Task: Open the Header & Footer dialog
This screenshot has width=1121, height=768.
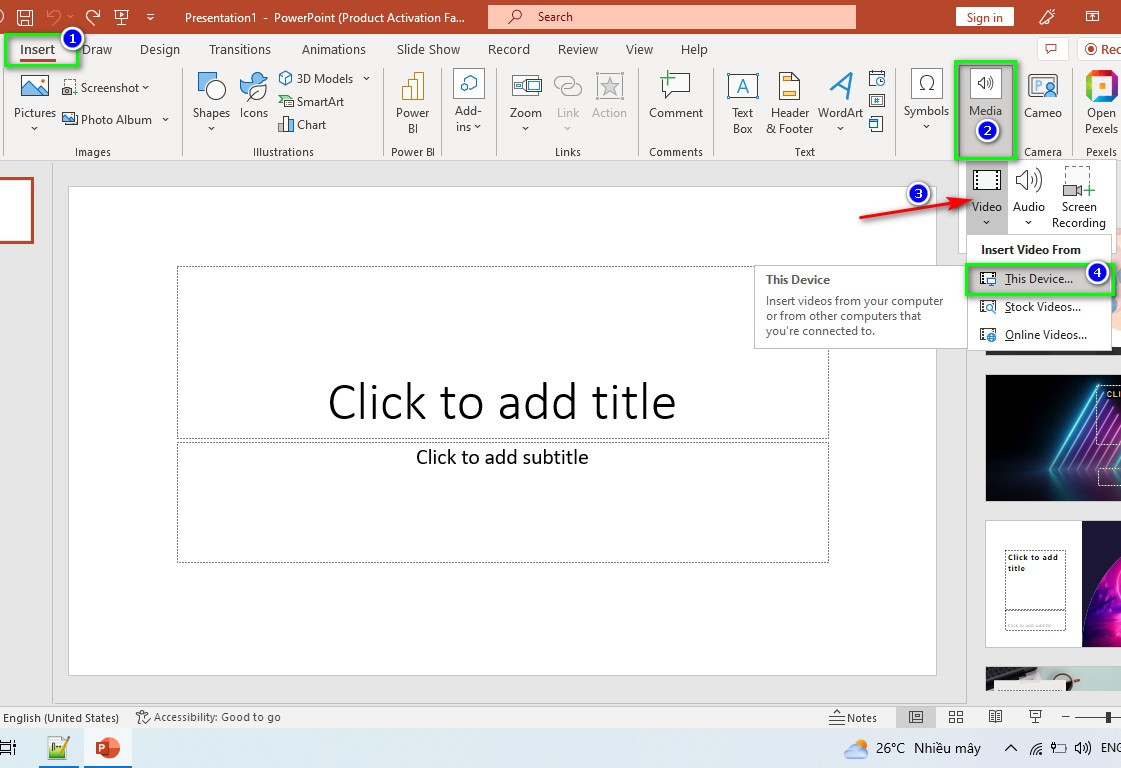Action: pyautogui.click(x=789, y=104)
